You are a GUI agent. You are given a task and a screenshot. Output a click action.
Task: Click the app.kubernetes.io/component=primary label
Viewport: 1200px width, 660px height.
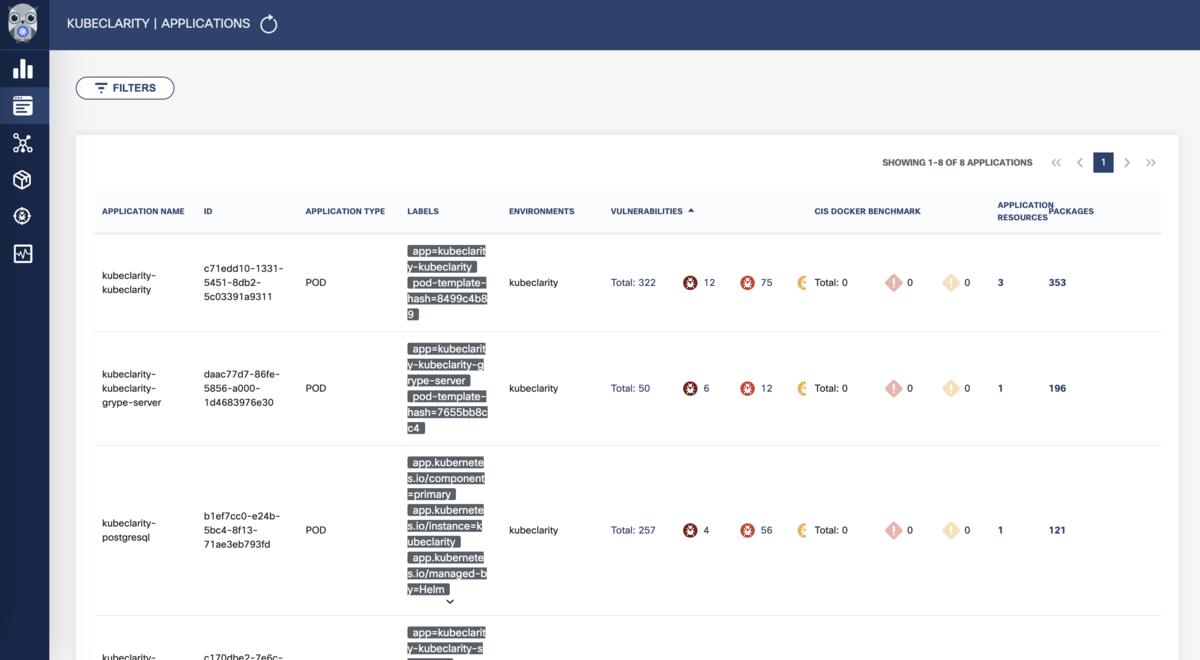pyautogui.click(x=446, y=478)
